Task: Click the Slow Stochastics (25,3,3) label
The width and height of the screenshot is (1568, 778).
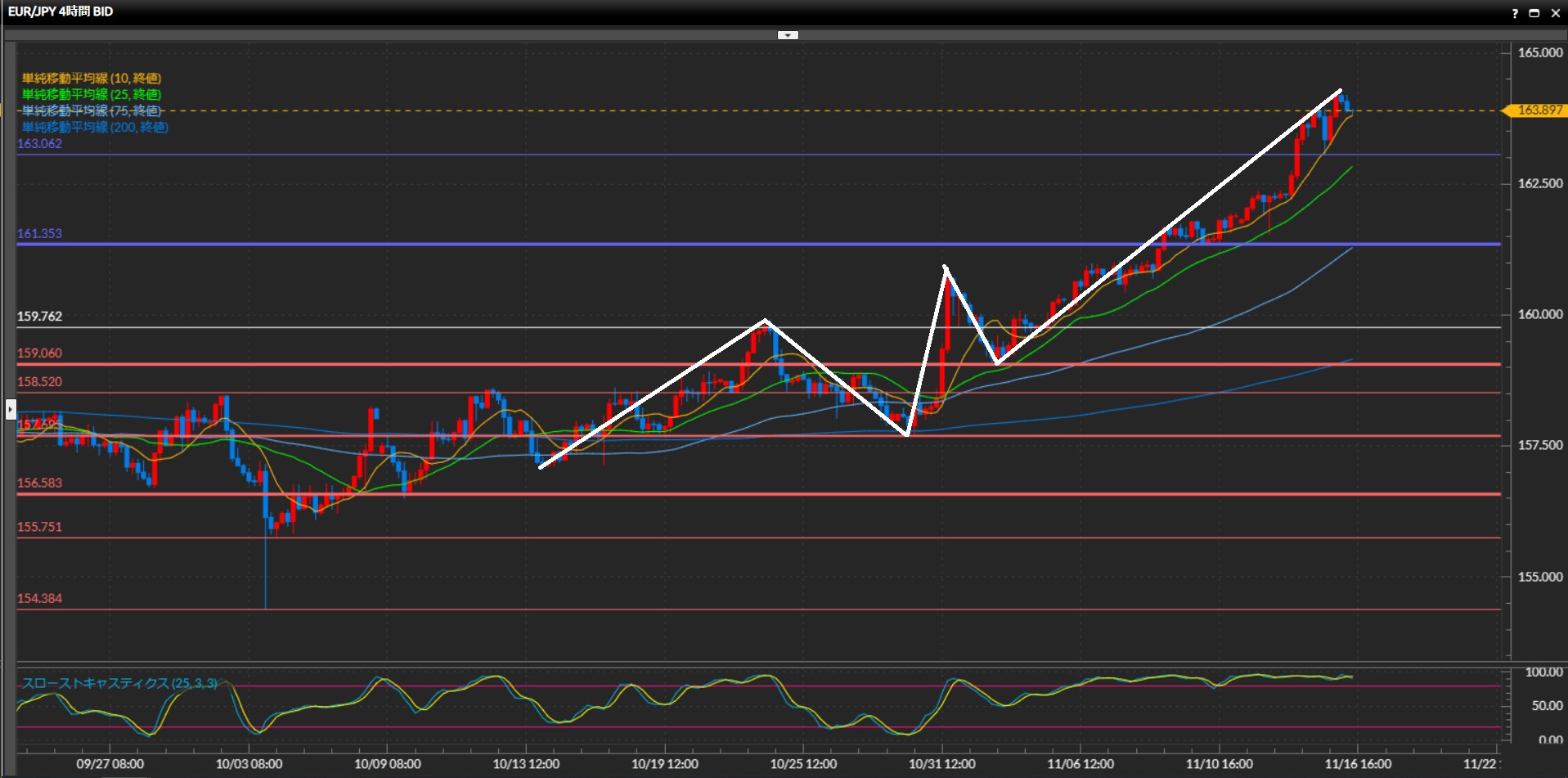Action: pyautogui.click(x=119, y=683)
